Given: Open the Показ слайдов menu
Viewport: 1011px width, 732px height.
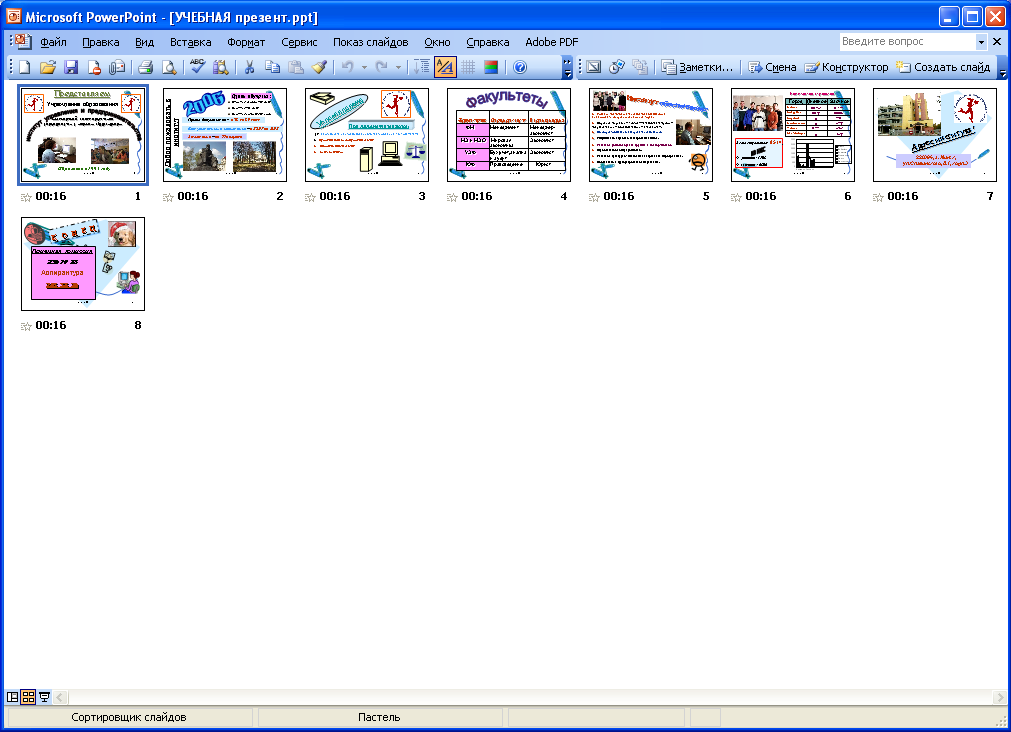Looking at the screenshot, I should (x=371, y=42).
